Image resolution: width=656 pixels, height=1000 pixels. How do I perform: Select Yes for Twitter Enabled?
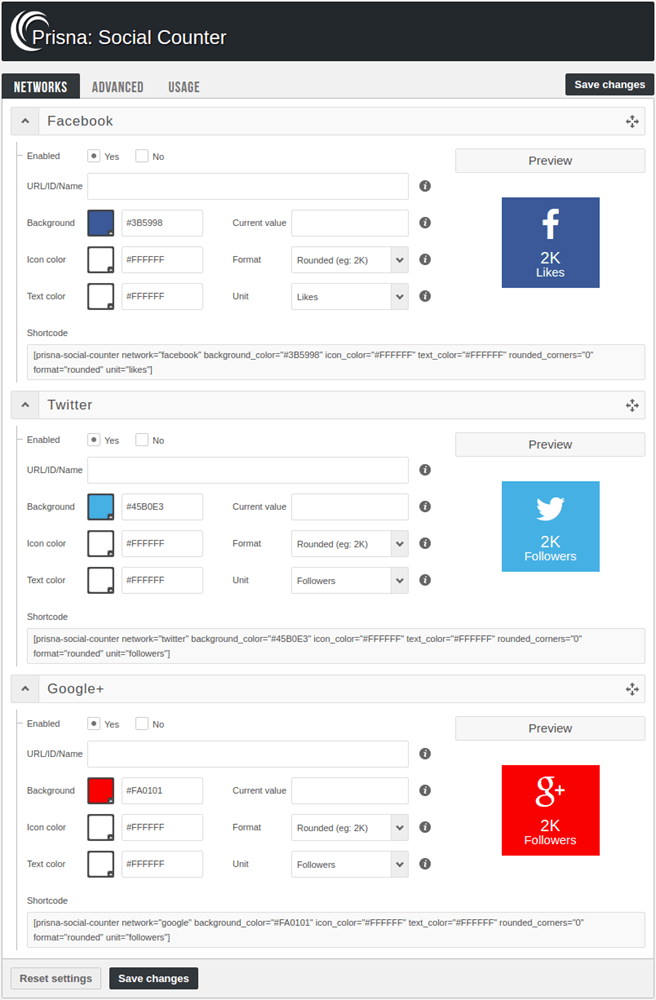pos(94,439)
